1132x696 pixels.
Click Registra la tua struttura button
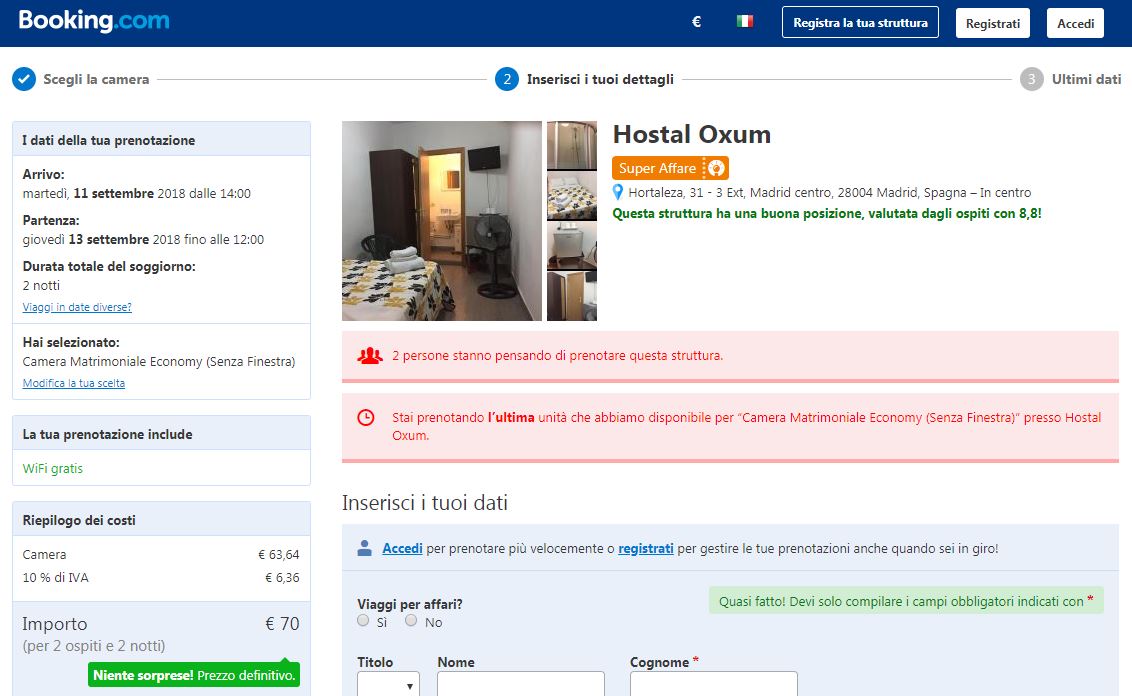861,22
